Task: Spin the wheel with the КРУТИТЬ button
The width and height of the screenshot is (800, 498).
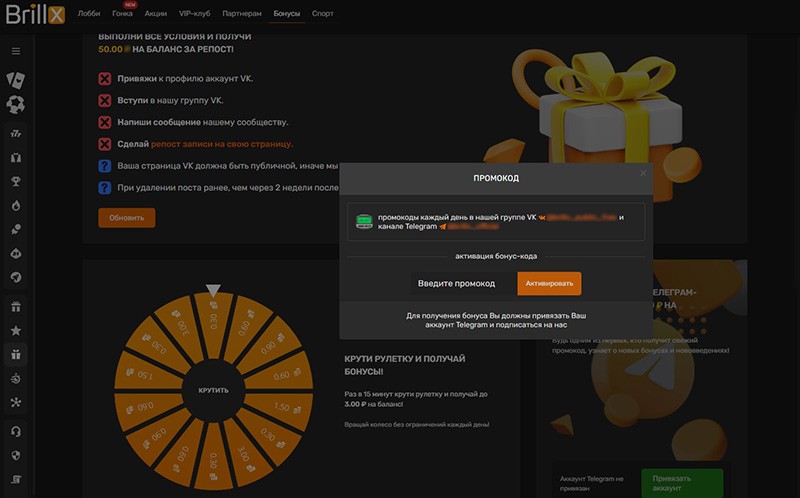Action: click(213, 389)
